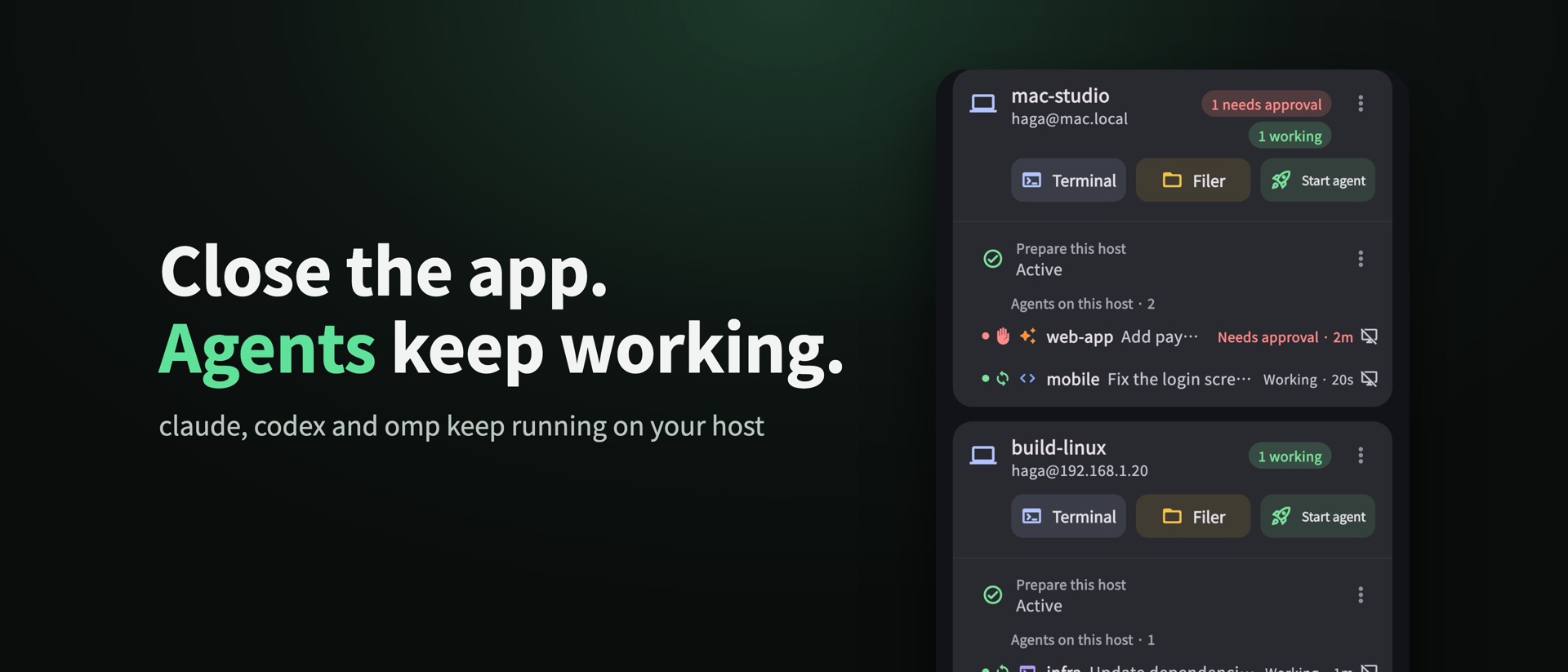Start an agent on mac-studio
This screenshot has width=1568, height=672.
[1318, 180]
